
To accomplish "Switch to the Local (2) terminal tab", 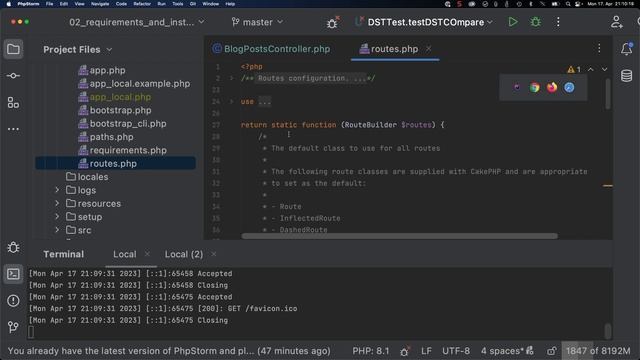I will tap(184, 254).
